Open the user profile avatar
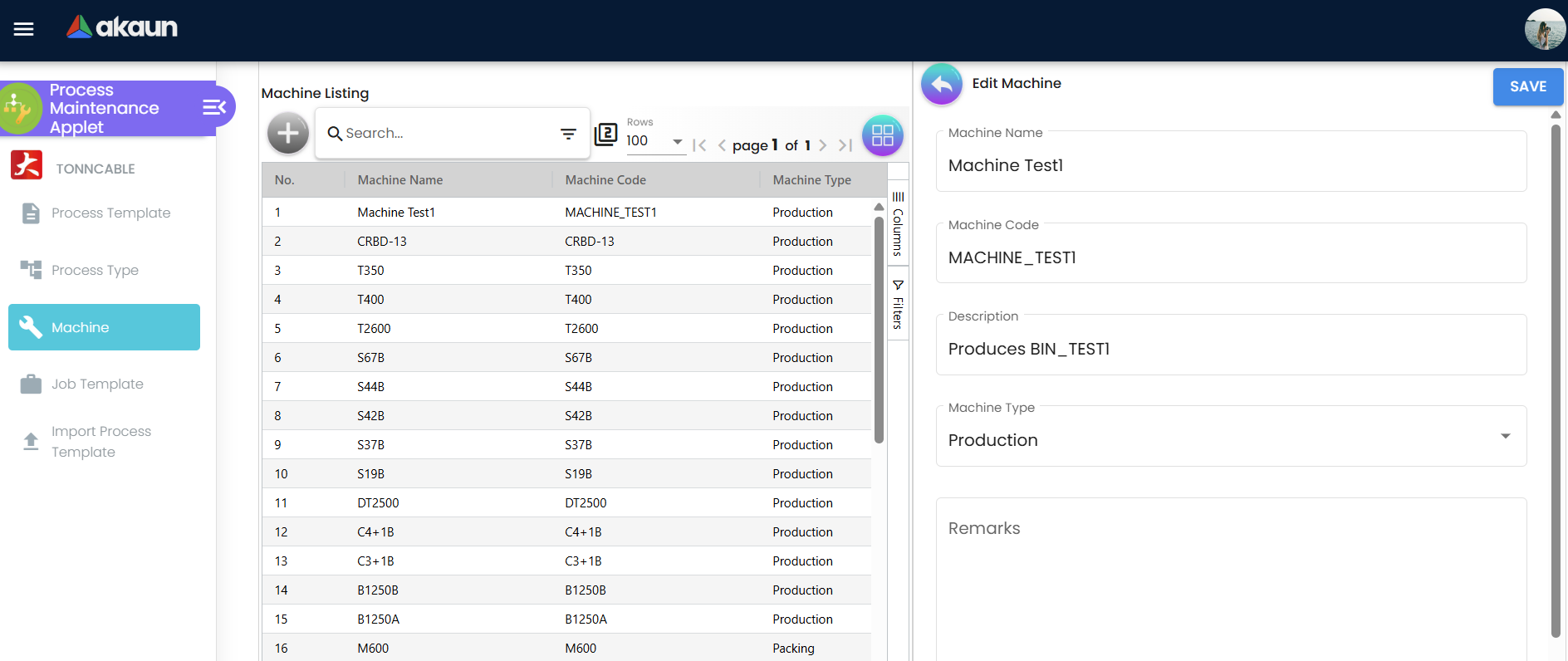Viewport: 1568px width, 661px height. click(1544, 30)
